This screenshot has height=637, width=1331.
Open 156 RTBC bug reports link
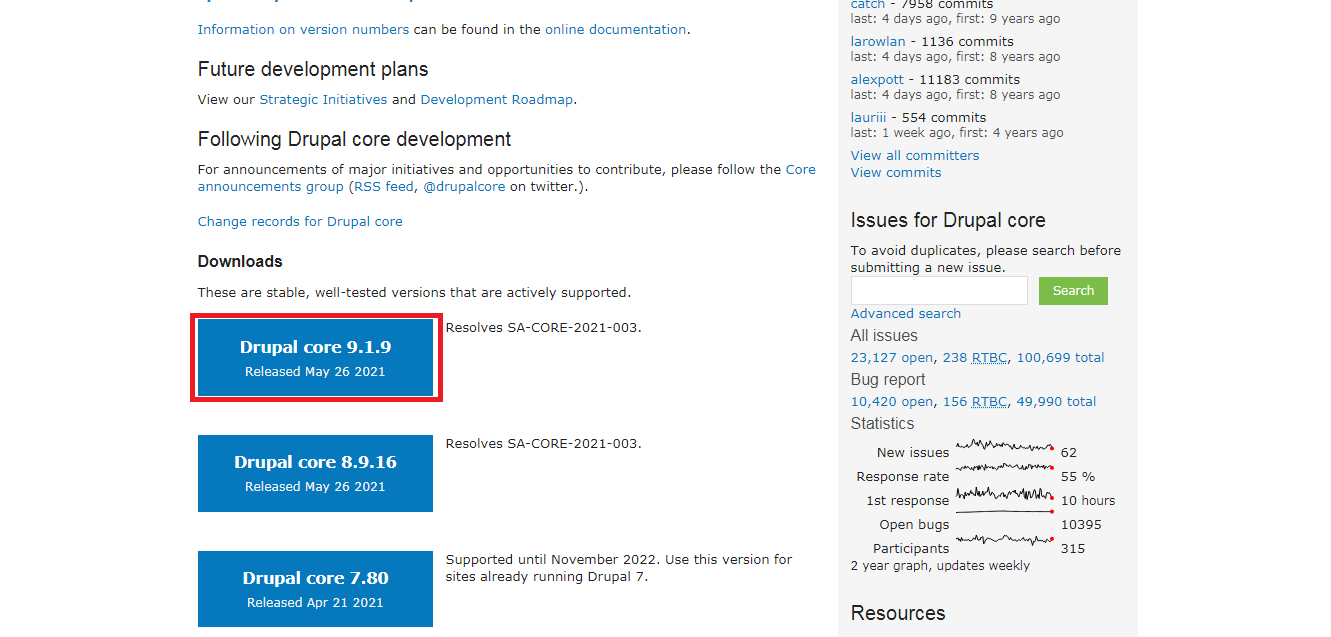point(975,401)
